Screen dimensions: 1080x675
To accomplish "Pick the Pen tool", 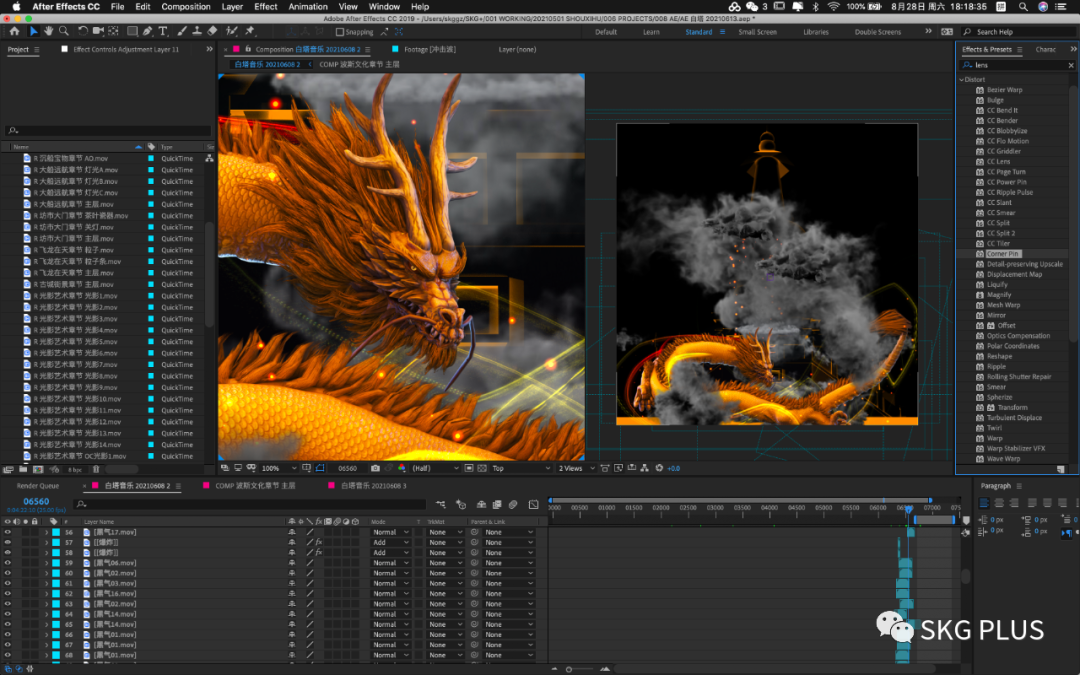I will pos(147,31).
